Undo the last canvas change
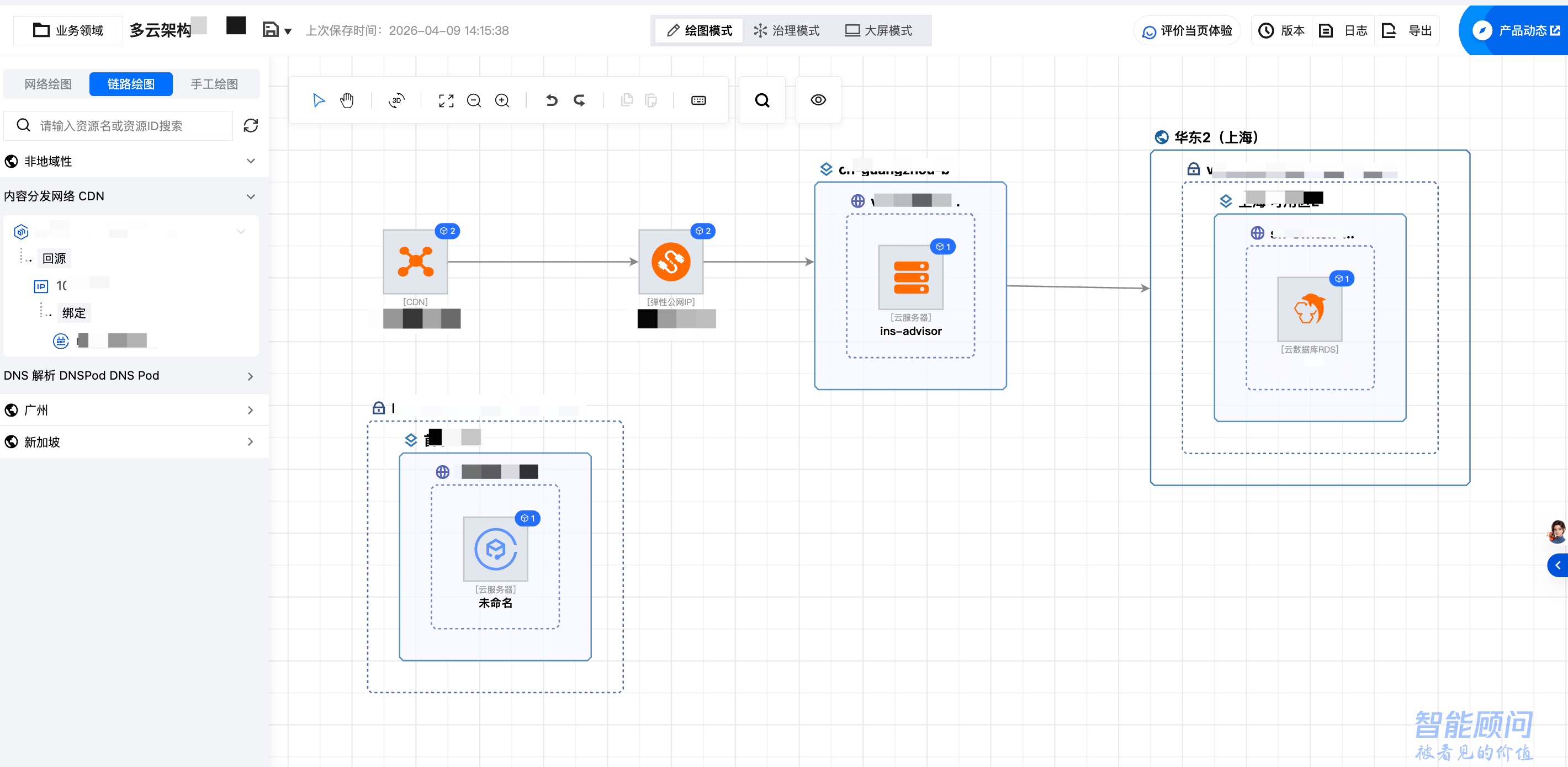The image size is (1568, 767). [552, 100]
